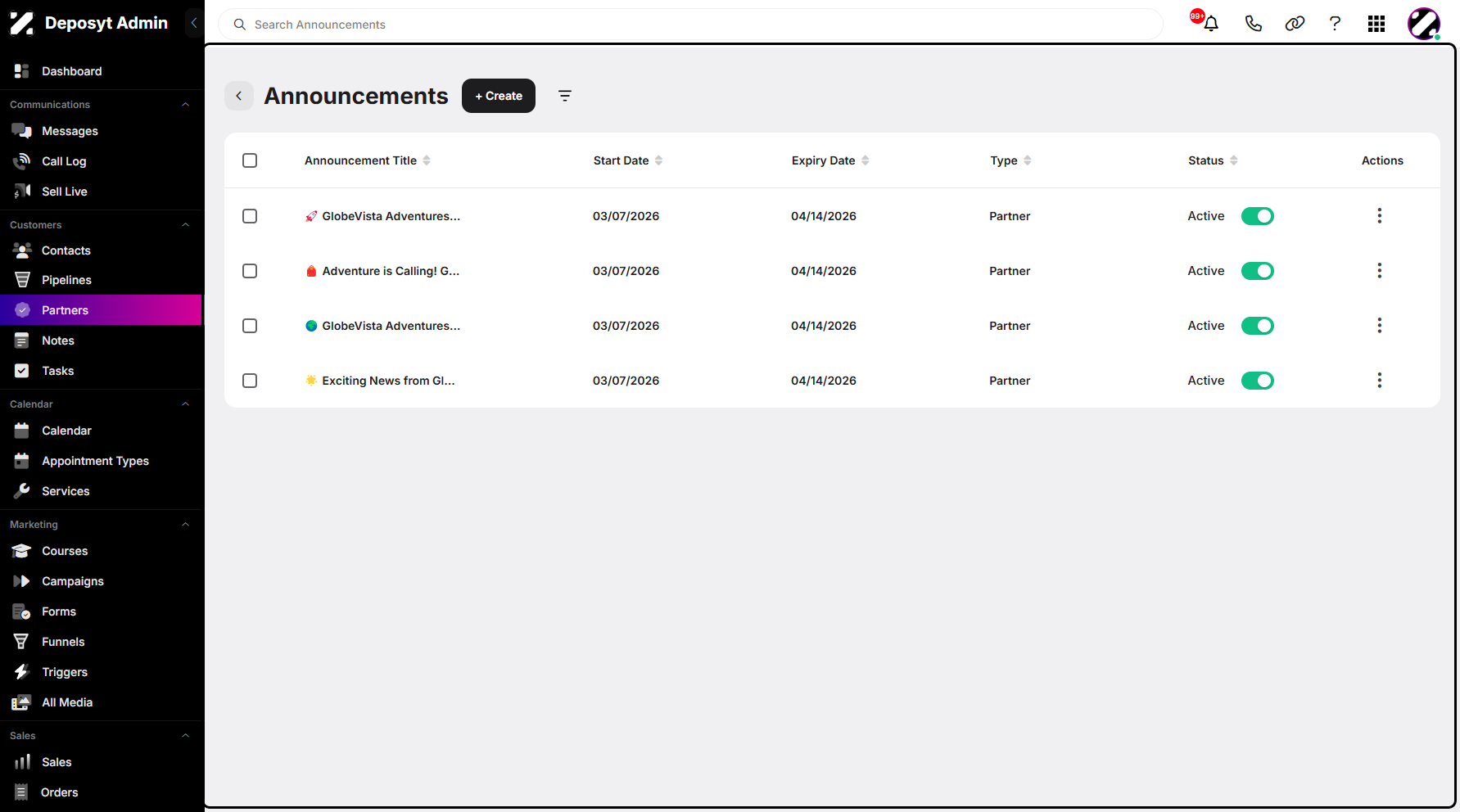Screen dimensions: 1460x812
Task: Select all announcements checkbox in header
Action: pyautogui.click(x=250, y=160)
